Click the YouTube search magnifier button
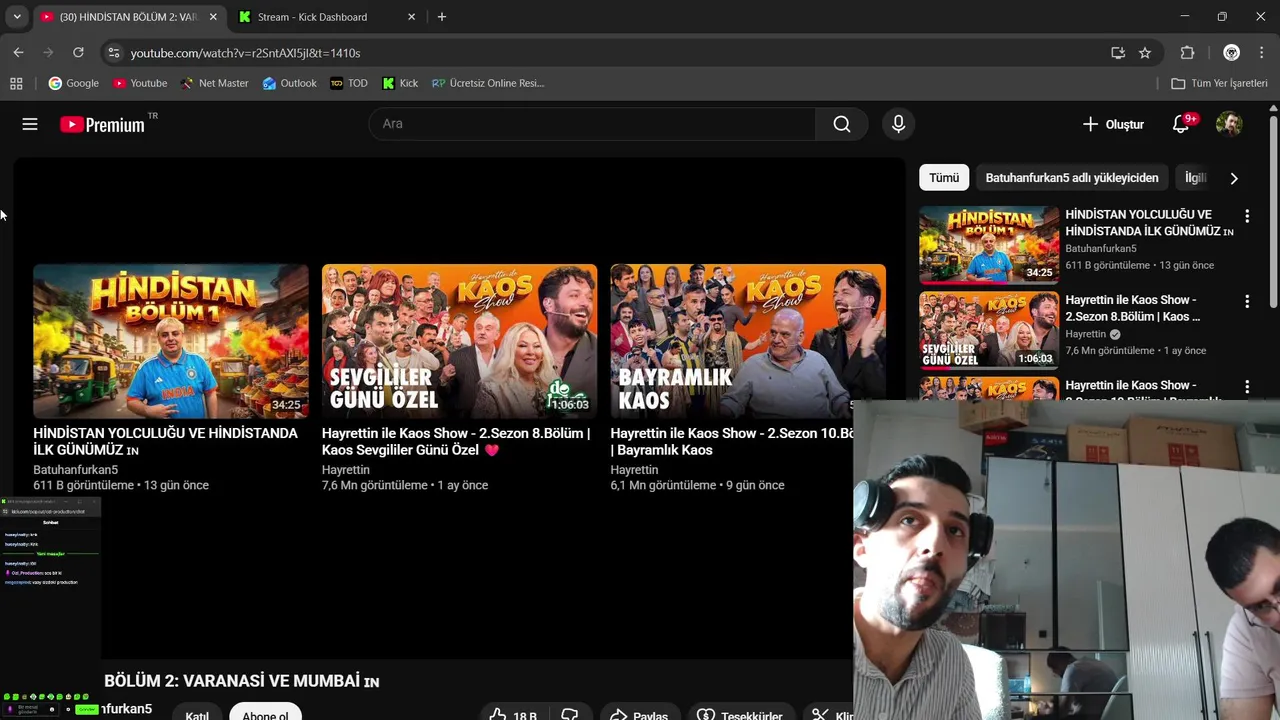Viewport: 1280px width, 720px height. tap(842, 124)
